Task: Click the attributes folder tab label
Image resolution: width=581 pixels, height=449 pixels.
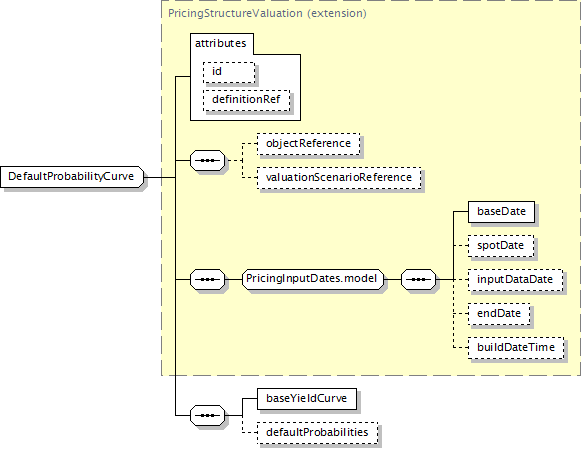Action: [x=221, y=44]
